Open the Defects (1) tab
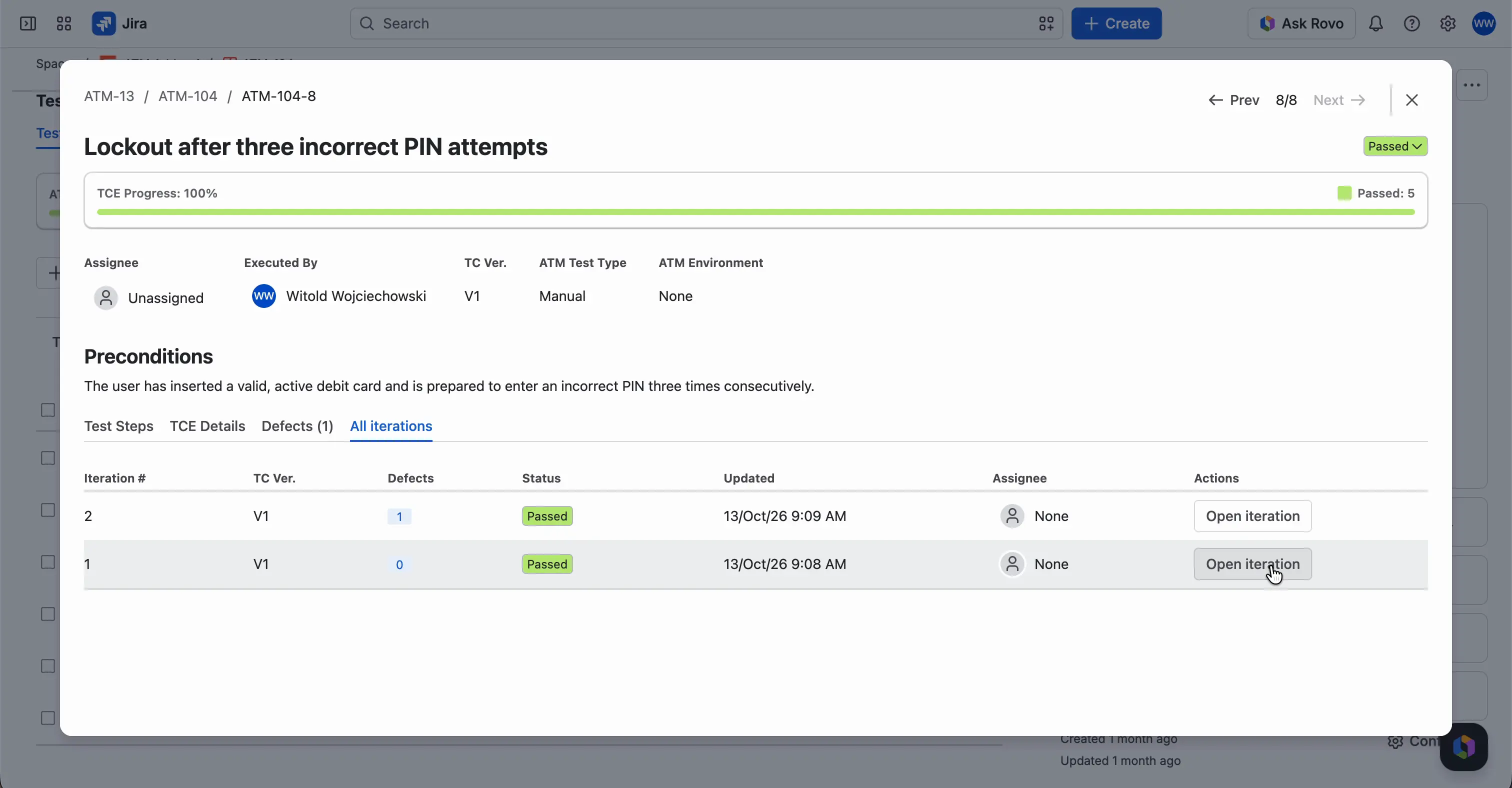The height and width of the screenshot is (788, 1512). click(x=297, y=426)
